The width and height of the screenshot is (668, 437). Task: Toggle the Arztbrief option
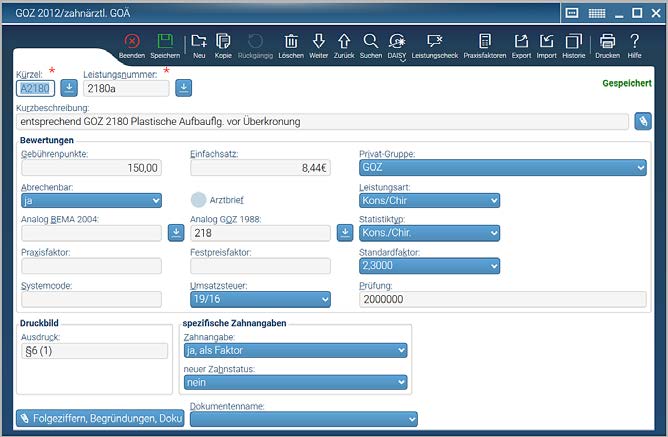[199, 200]
